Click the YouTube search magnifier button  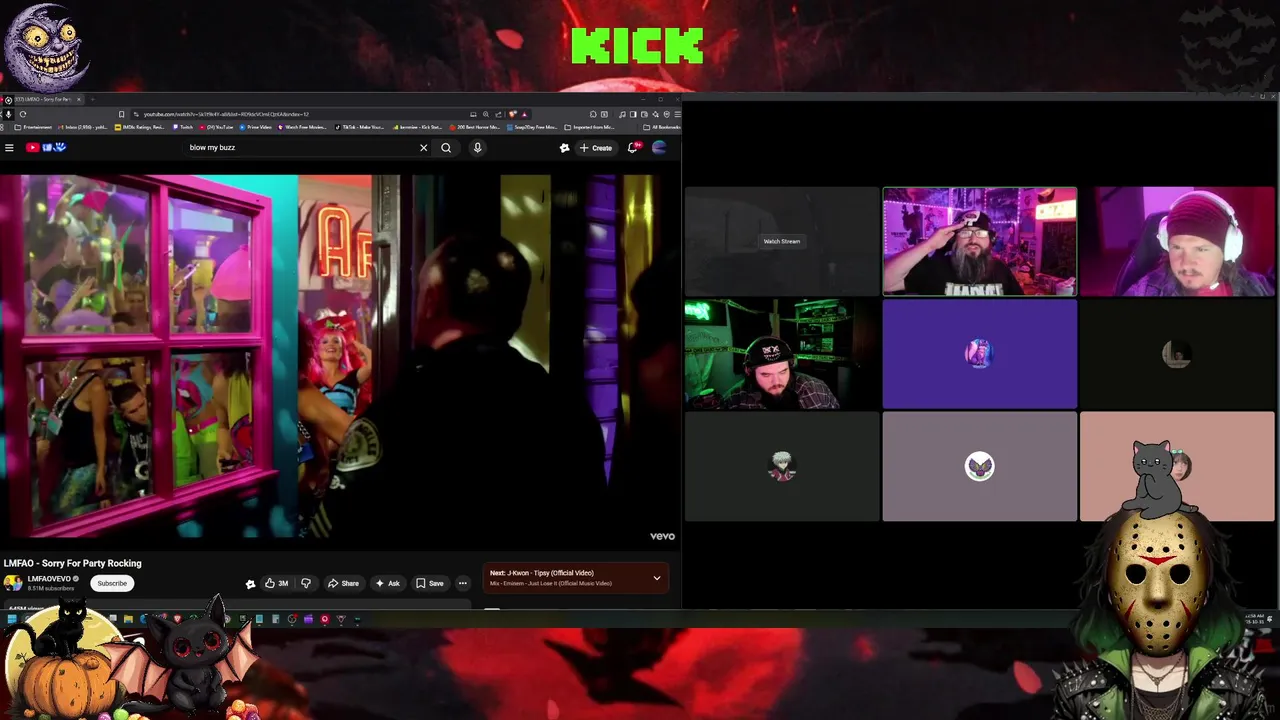point(446,148)
